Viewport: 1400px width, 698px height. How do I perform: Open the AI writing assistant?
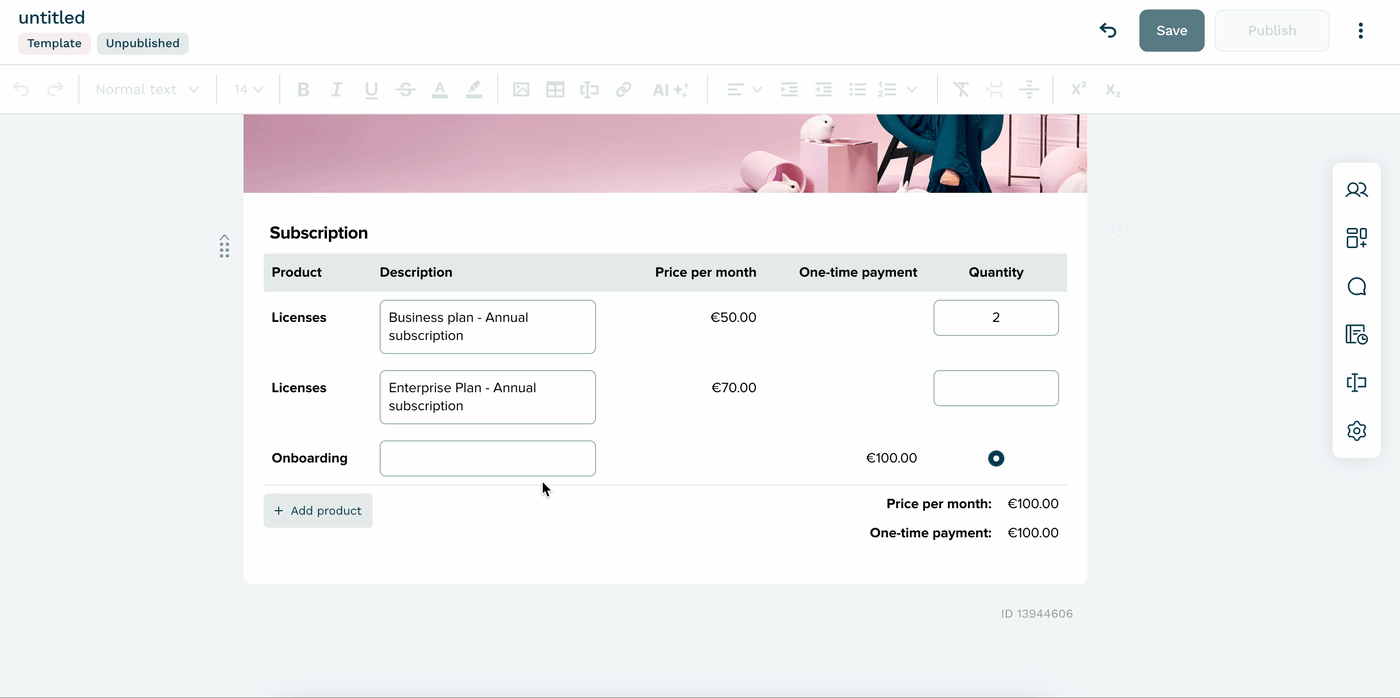[x=670, y=89]
